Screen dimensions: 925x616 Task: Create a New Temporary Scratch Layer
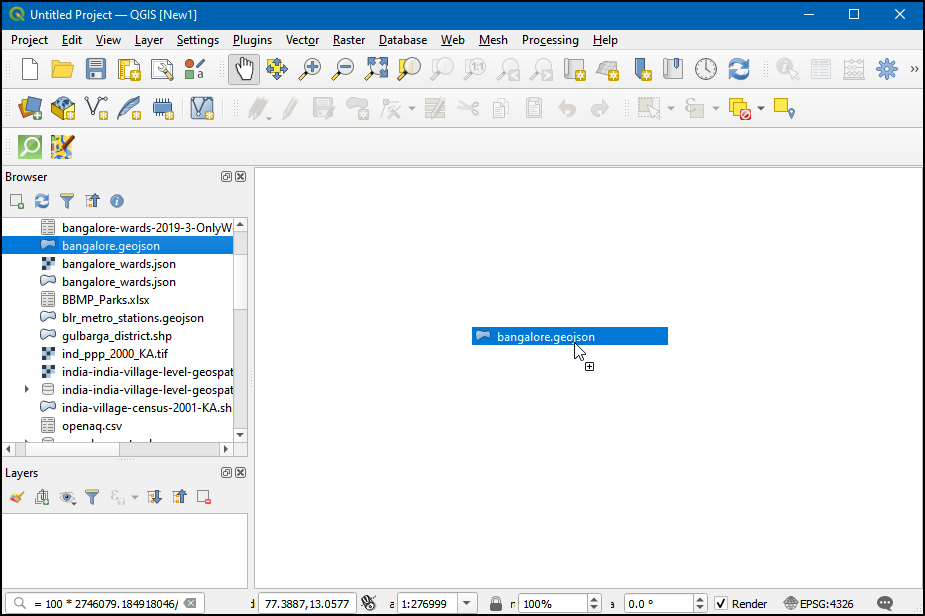[x=163, y=108]
